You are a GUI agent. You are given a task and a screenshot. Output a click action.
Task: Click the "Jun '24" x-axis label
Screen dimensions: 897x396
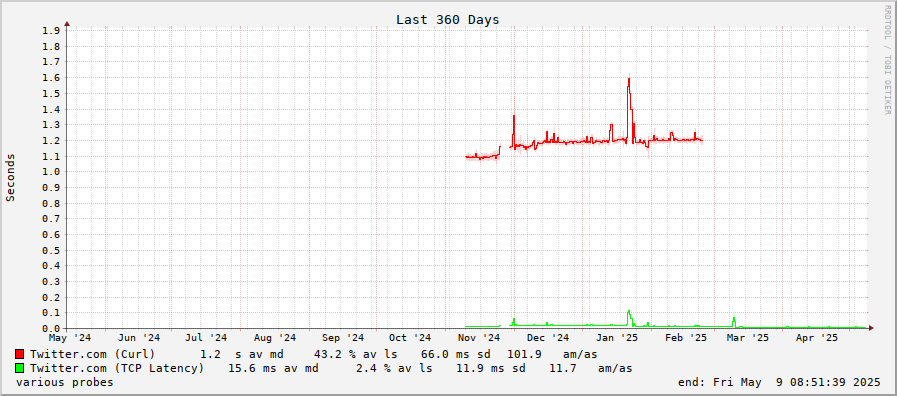point(139,338)
